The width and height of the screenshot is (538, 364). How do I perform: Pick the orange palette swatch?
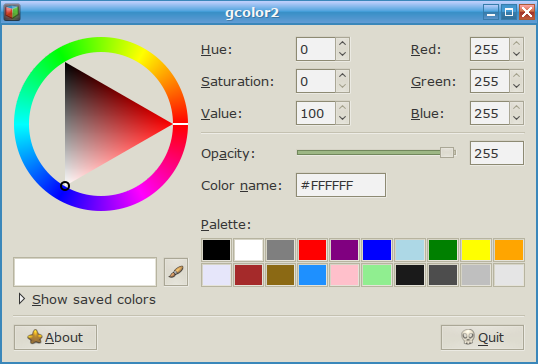click(x=509, y=250)
